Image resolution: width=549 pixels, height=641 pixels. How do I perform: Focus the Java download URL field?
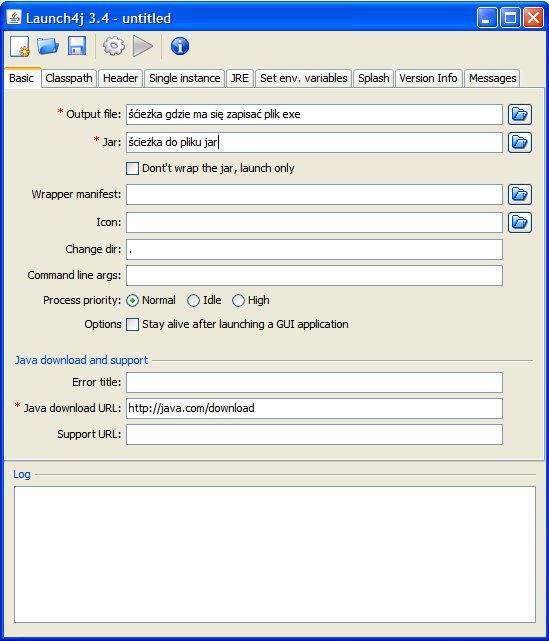314,408
